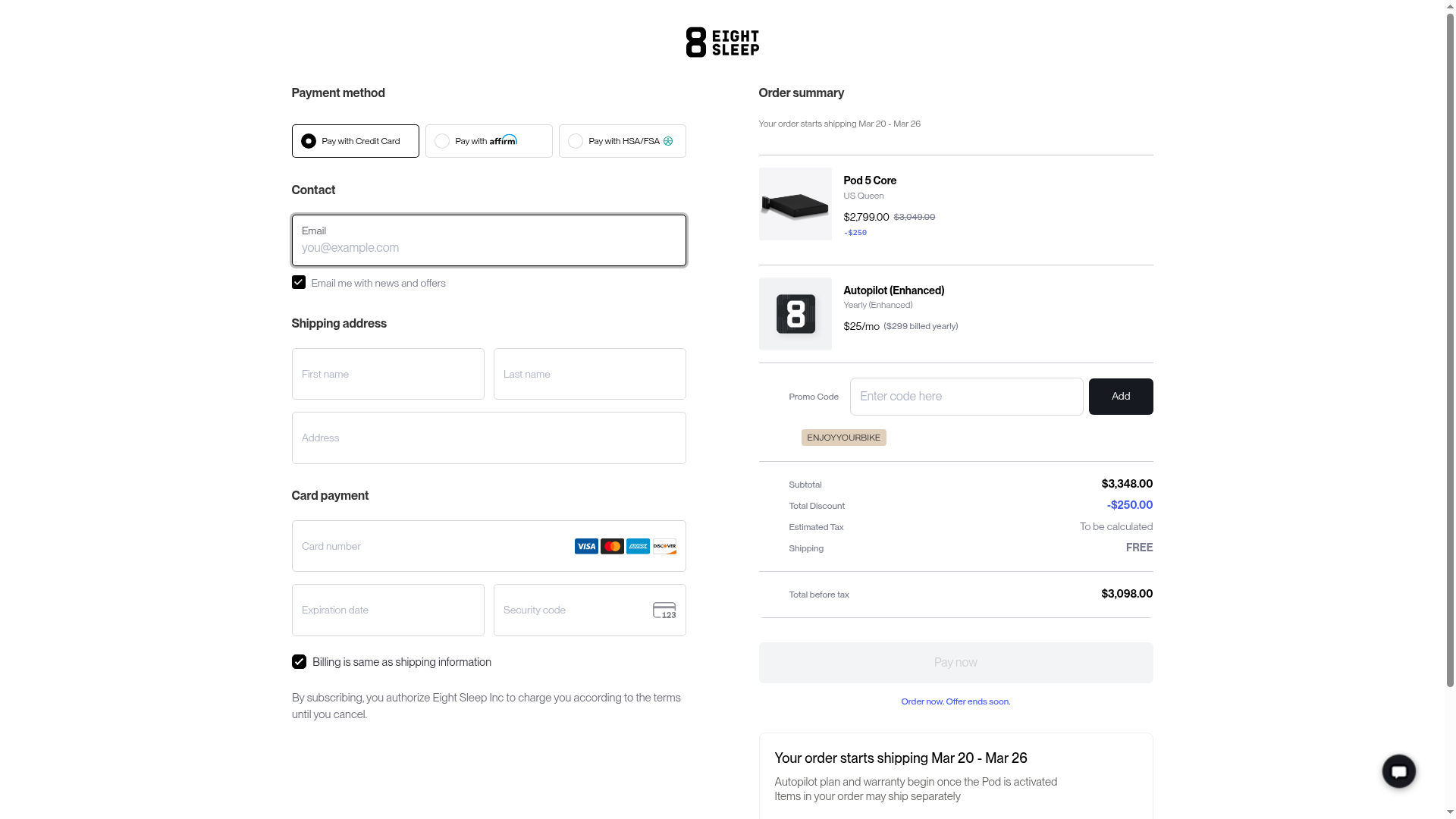Toggle Billing is same as shipping checkbox
The image size is (1456, 819).
[299, 662]
